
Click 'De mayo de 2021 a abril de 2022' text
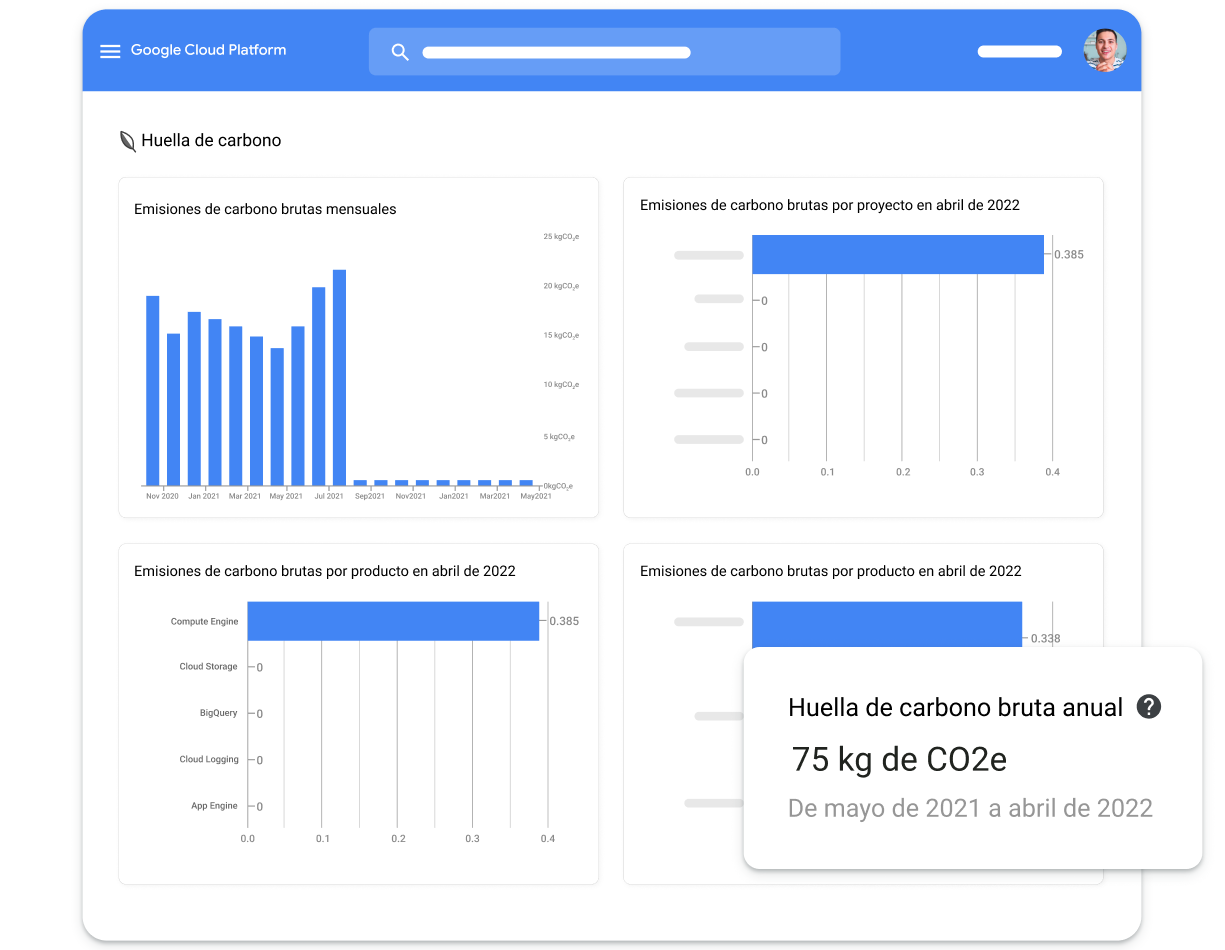(x=970, y=808)
